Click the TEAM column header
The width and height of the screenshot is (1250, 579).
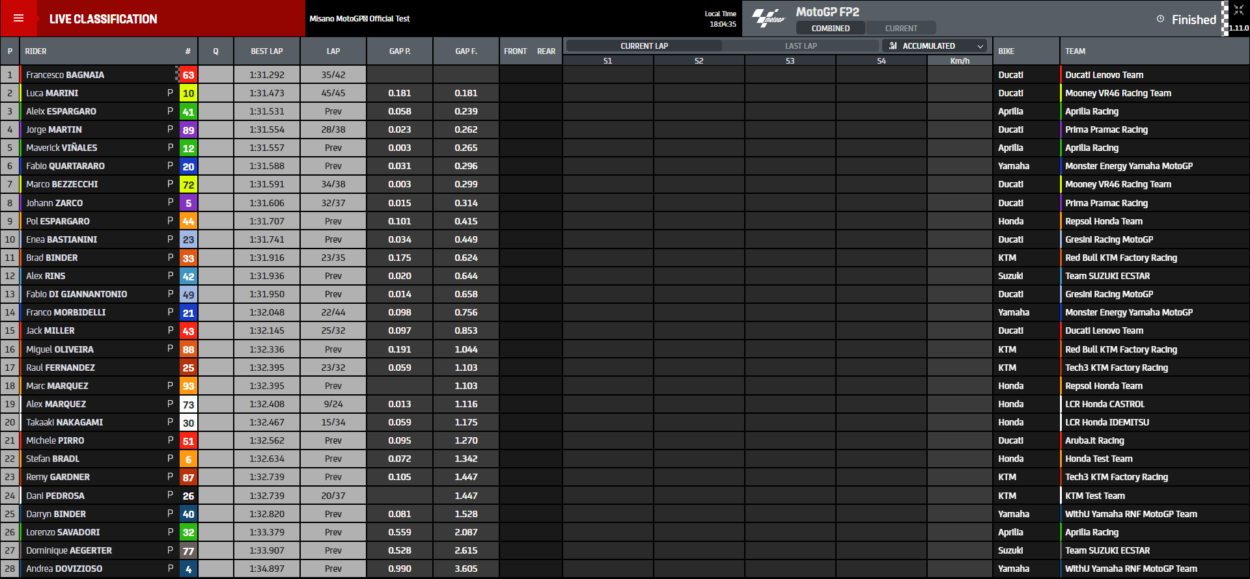[x=1075, y=51]
